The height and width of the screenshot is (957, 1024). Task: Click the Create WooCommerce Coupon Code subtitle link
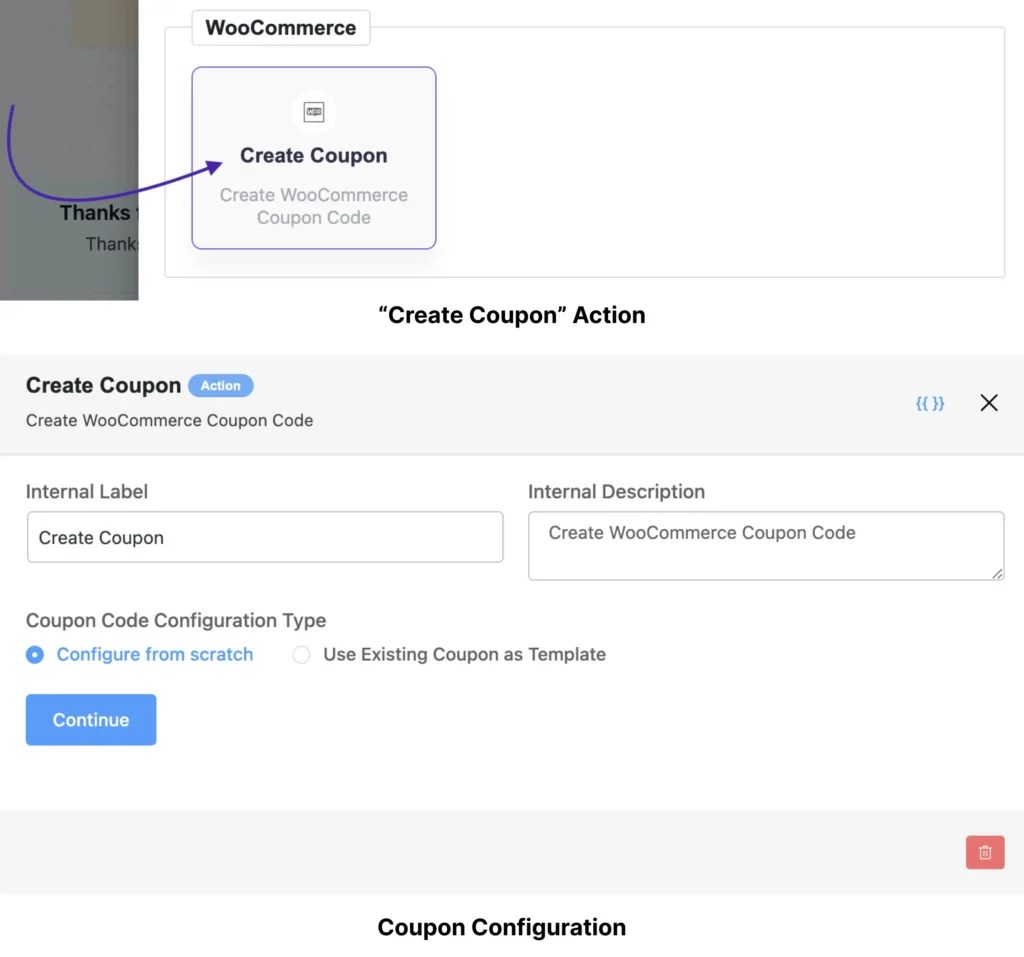pos(169,421)
